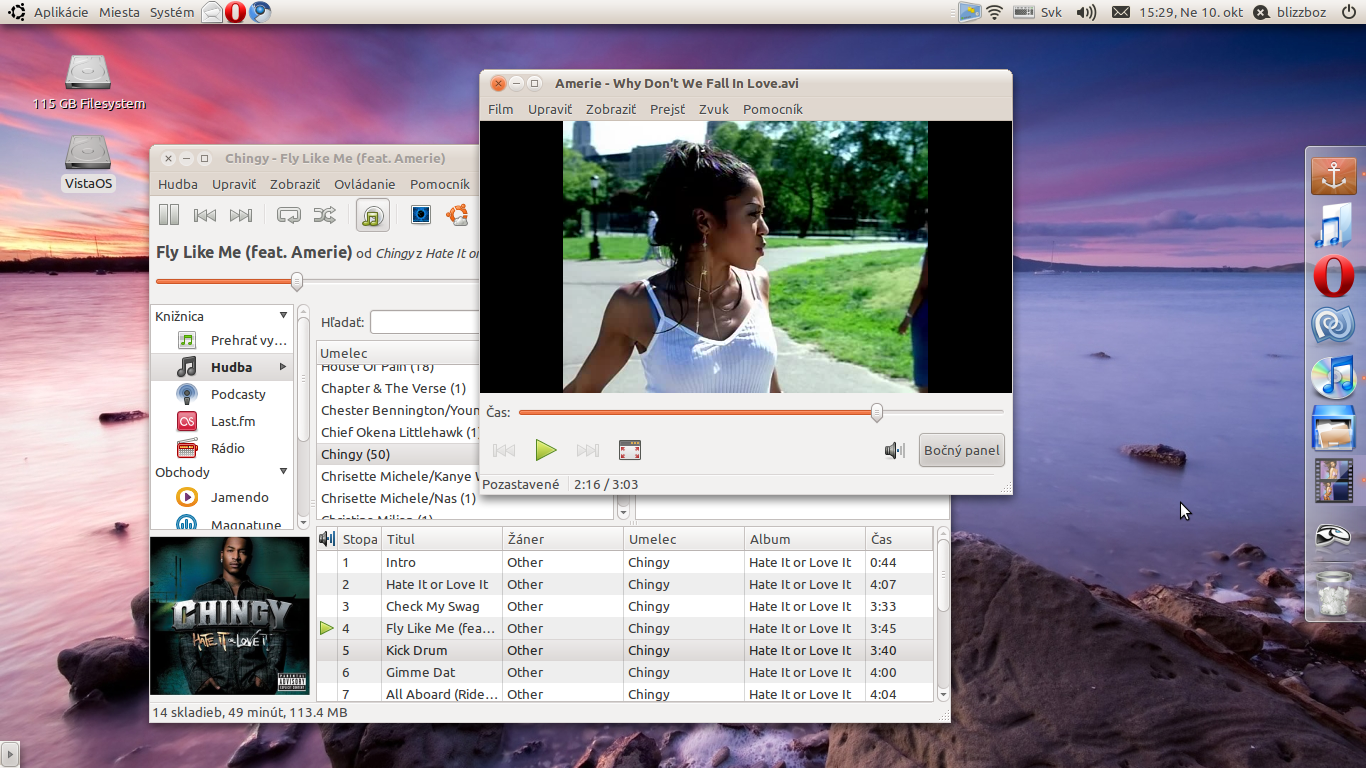Adjust video player volume button
1366x768 pixels.
(x=894, y=450)
